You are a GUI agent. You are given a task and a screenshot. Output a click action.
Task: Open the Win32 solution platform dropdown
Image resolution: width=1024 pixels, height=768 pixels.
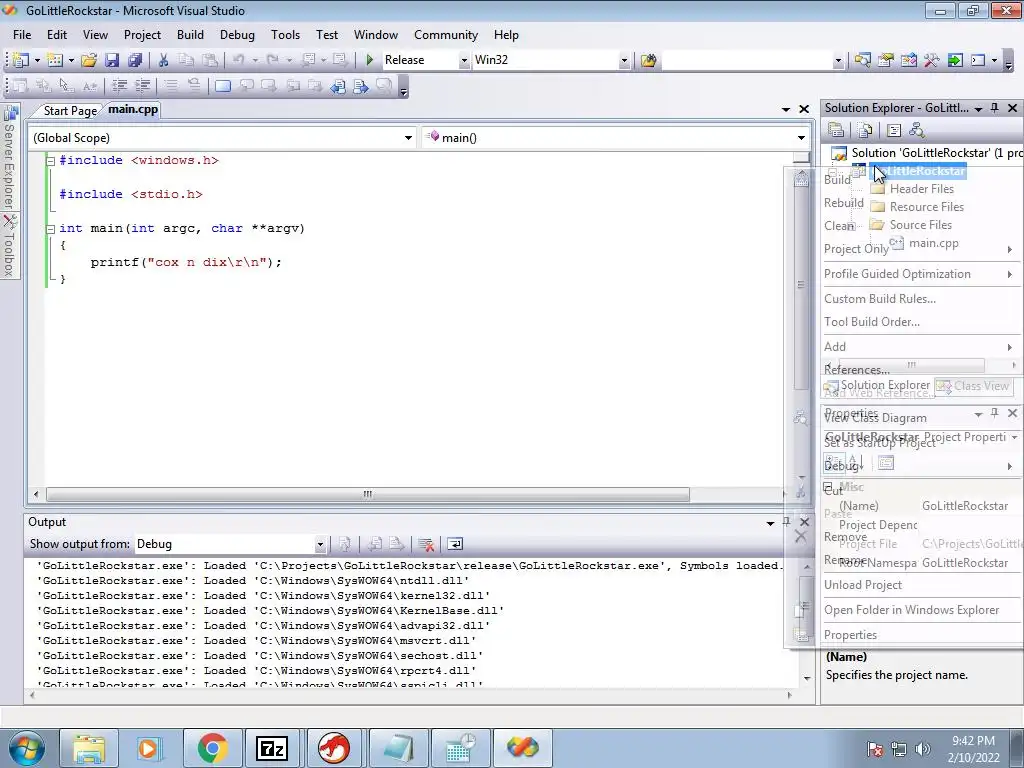(x=624, y=60)
